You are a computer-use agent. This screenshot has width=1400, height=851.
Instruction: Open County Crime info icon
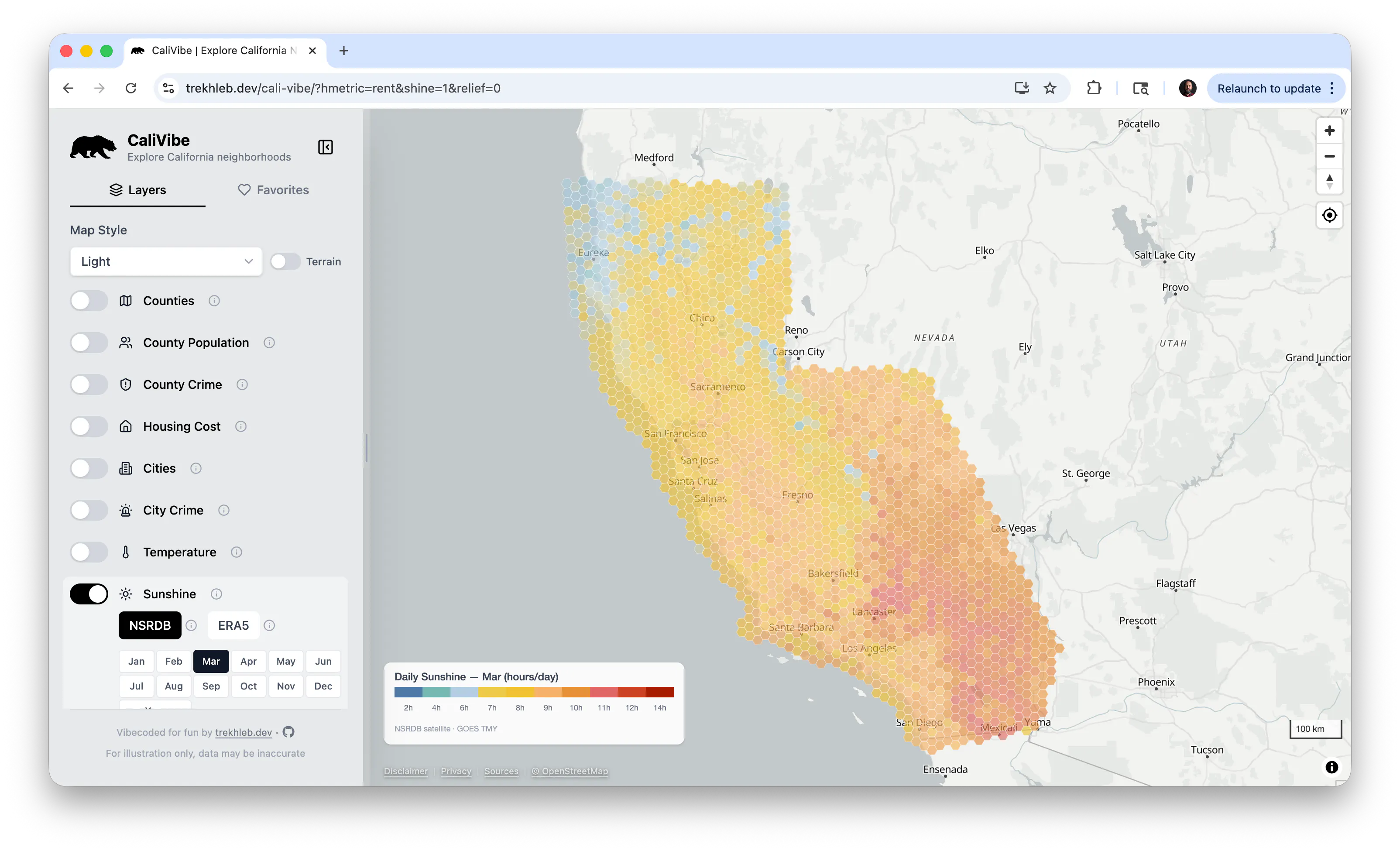tap(242, 384)
